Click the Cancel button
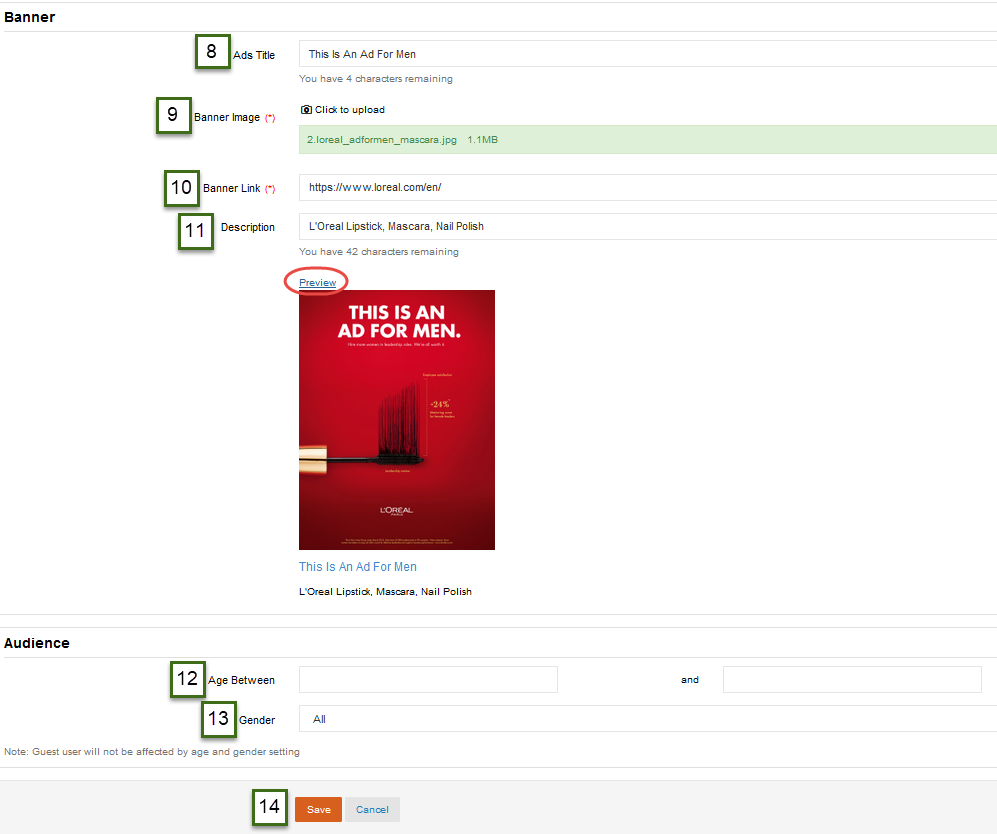Viewport: 997px width, 834px height. [x=372, y=809]
